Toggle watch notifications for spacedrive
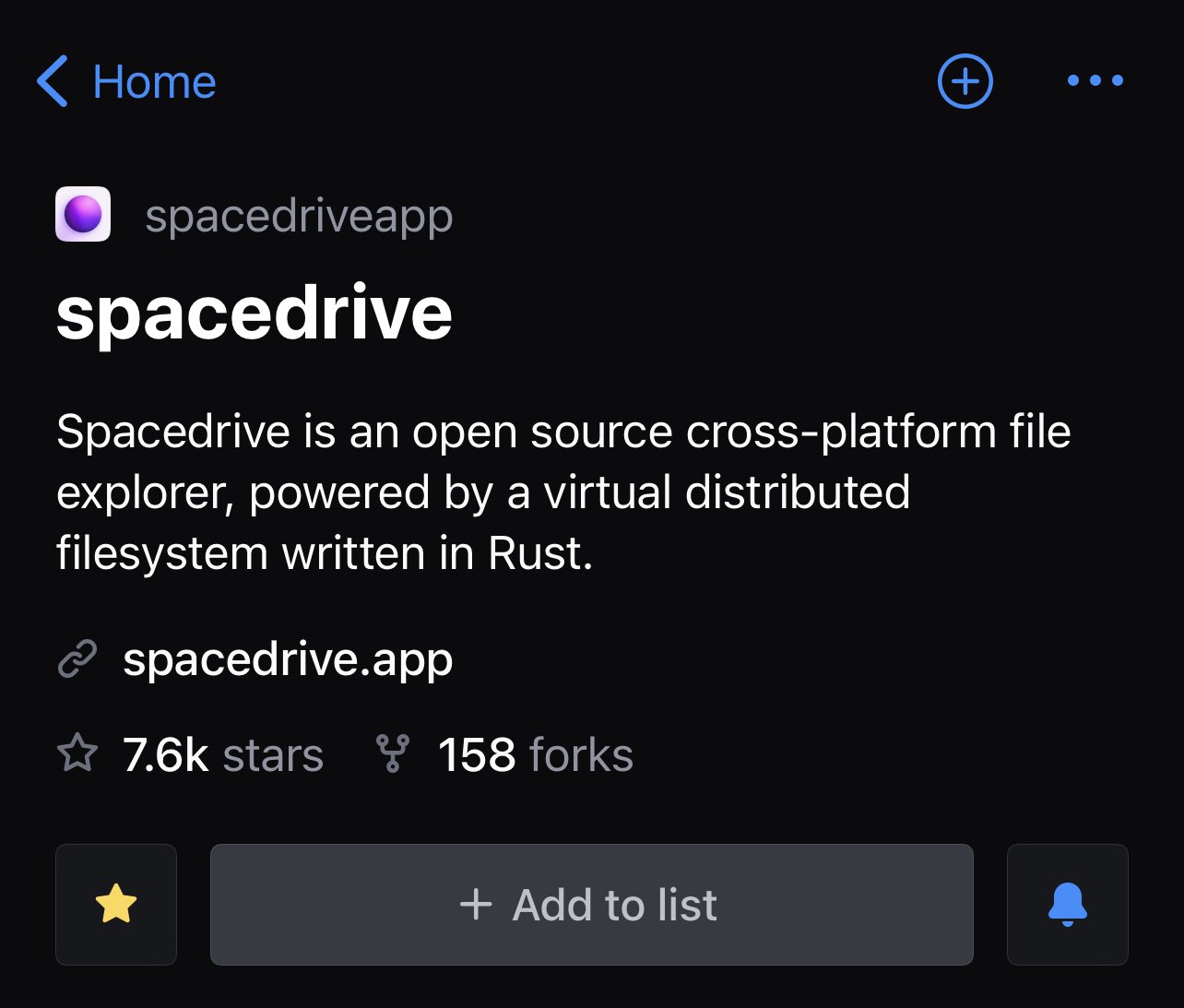The height and width of the screenshot is (1008, 1184). pos(1067,905)
